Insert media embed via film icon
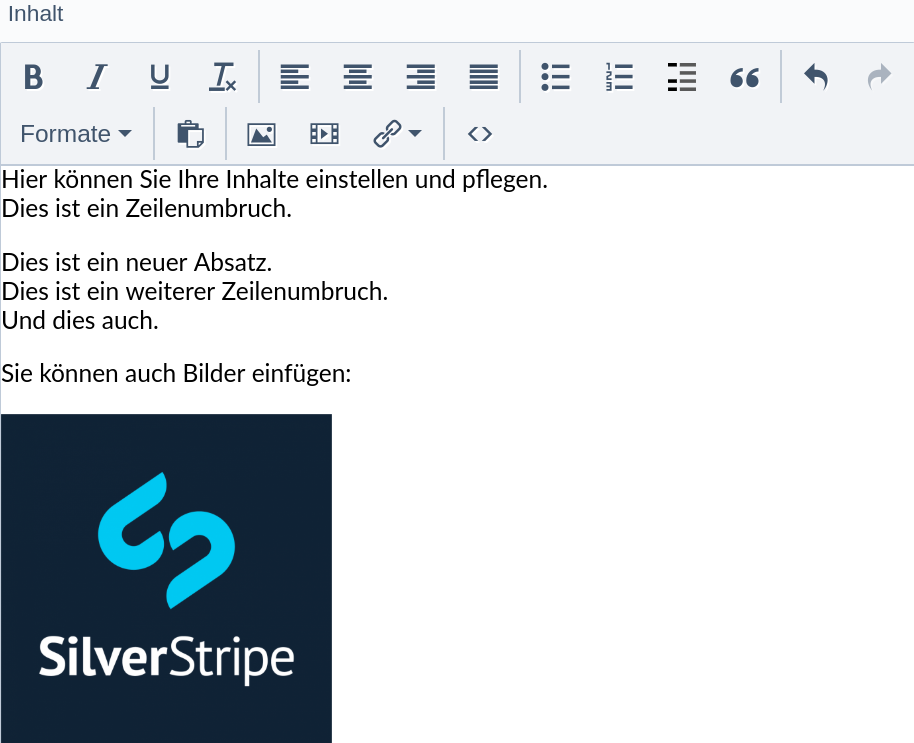914x743 pixels. 325,134
